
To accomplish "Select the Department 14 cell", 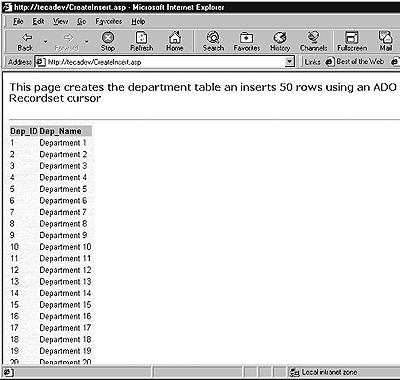I will pyautogui.click(x=65, y=293).
